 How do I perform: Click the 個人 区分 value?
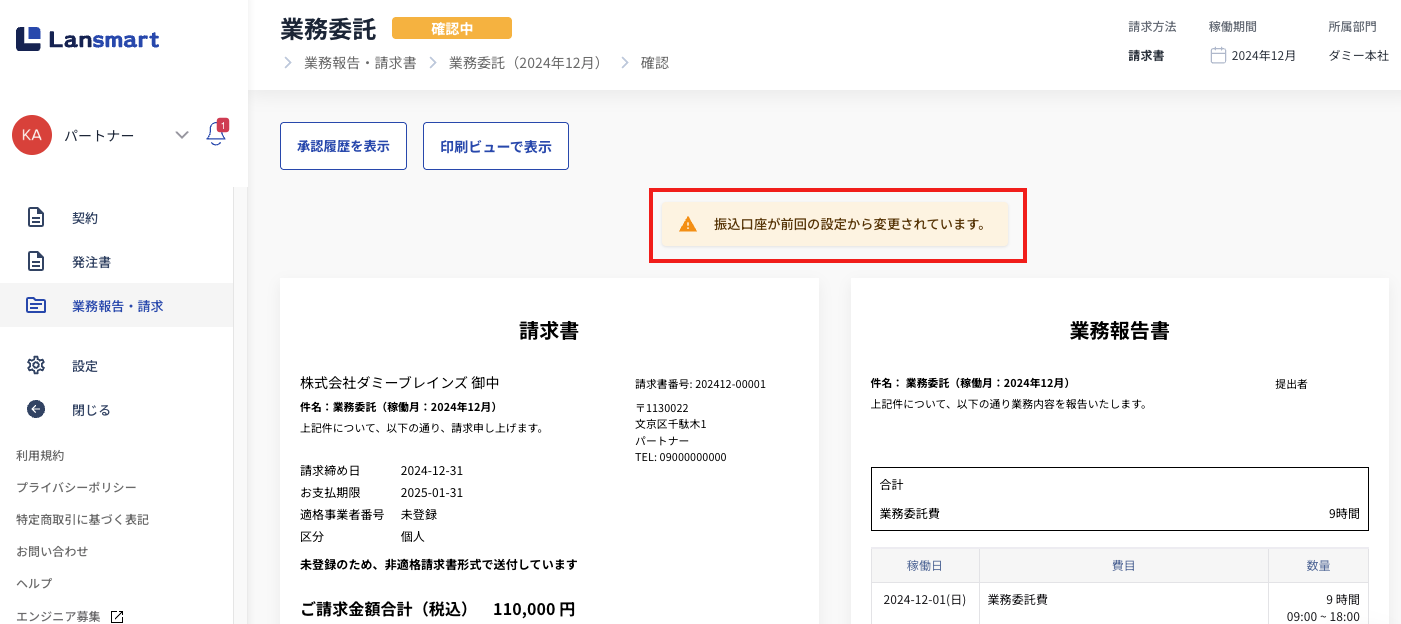pyautogui.click(x=413, y=537)
